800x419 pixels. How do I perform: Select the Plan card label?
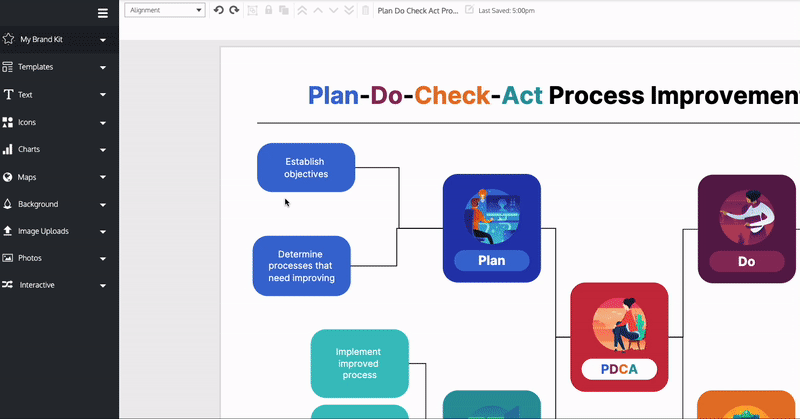coord(492,261)
